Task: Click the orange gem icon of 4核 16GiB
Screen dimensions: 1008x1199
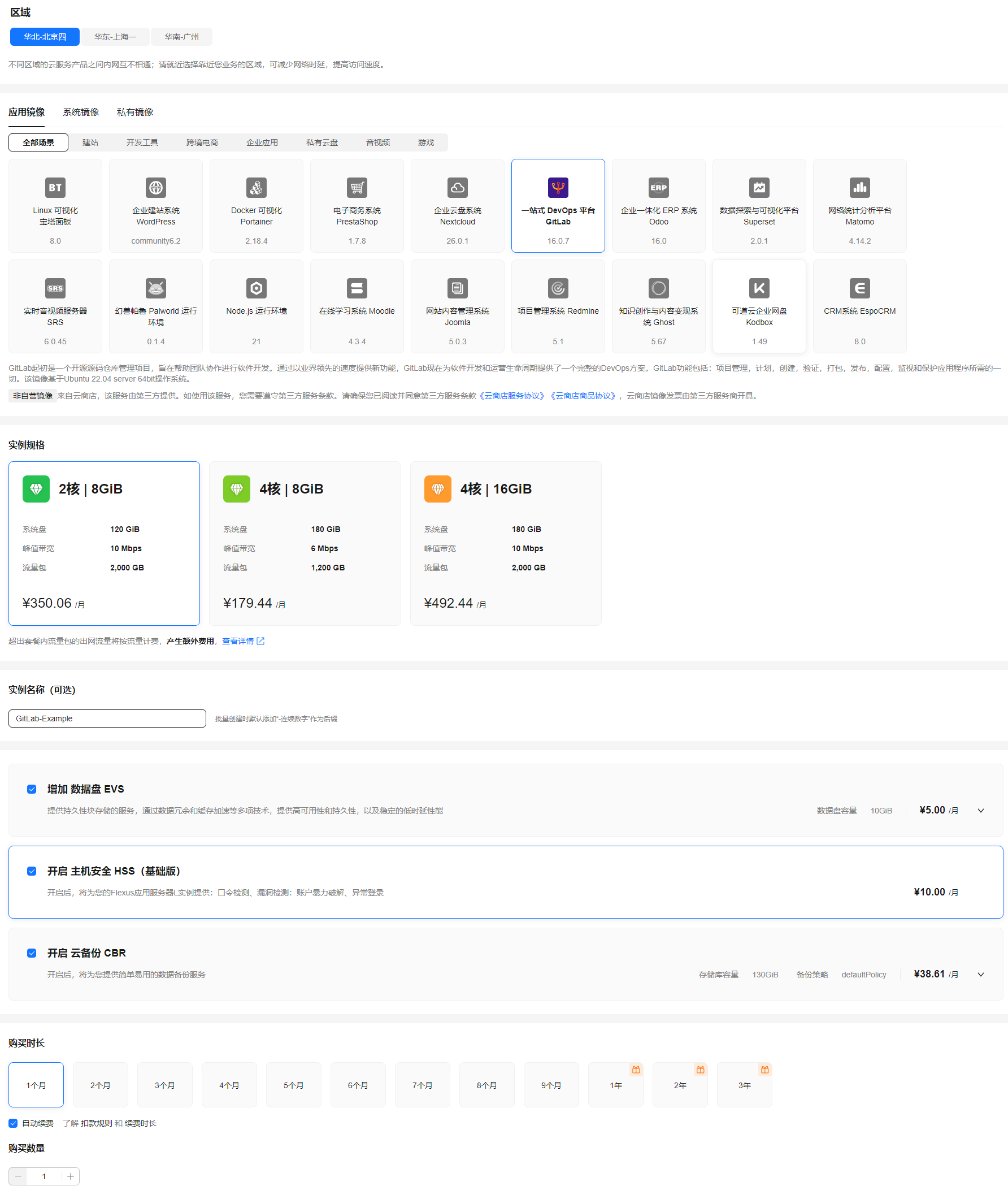Action: [x=438, y=489]
